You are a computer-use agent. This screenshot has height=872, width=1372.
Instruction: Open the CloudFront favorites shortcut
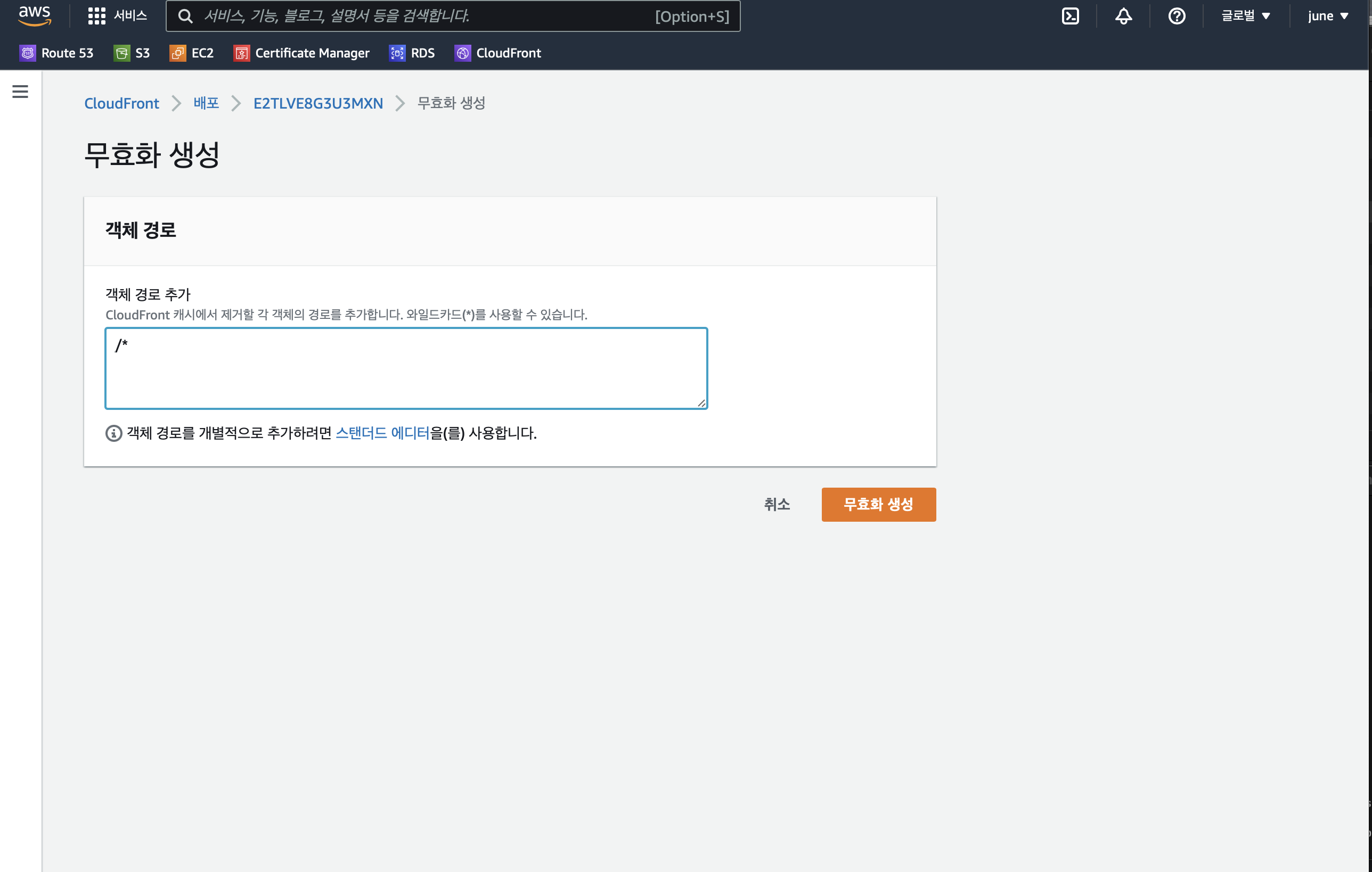498,53
